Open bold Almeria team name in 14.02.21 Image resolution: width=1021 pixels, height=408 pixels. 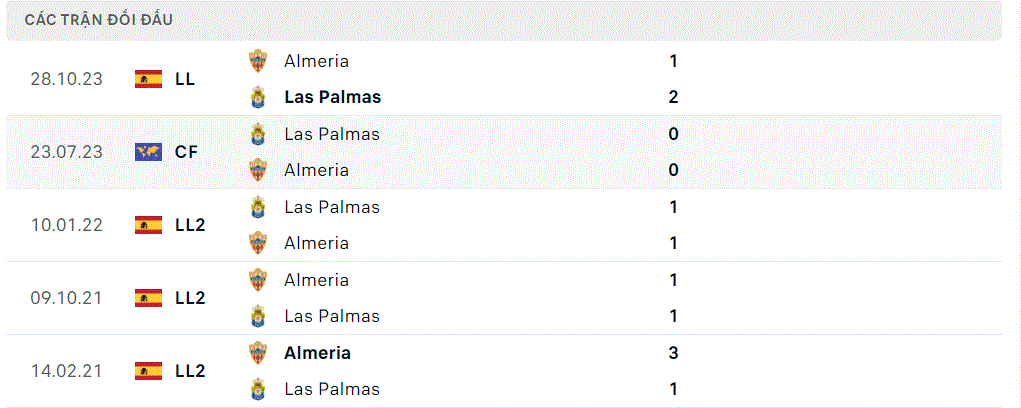click(317, 353)
